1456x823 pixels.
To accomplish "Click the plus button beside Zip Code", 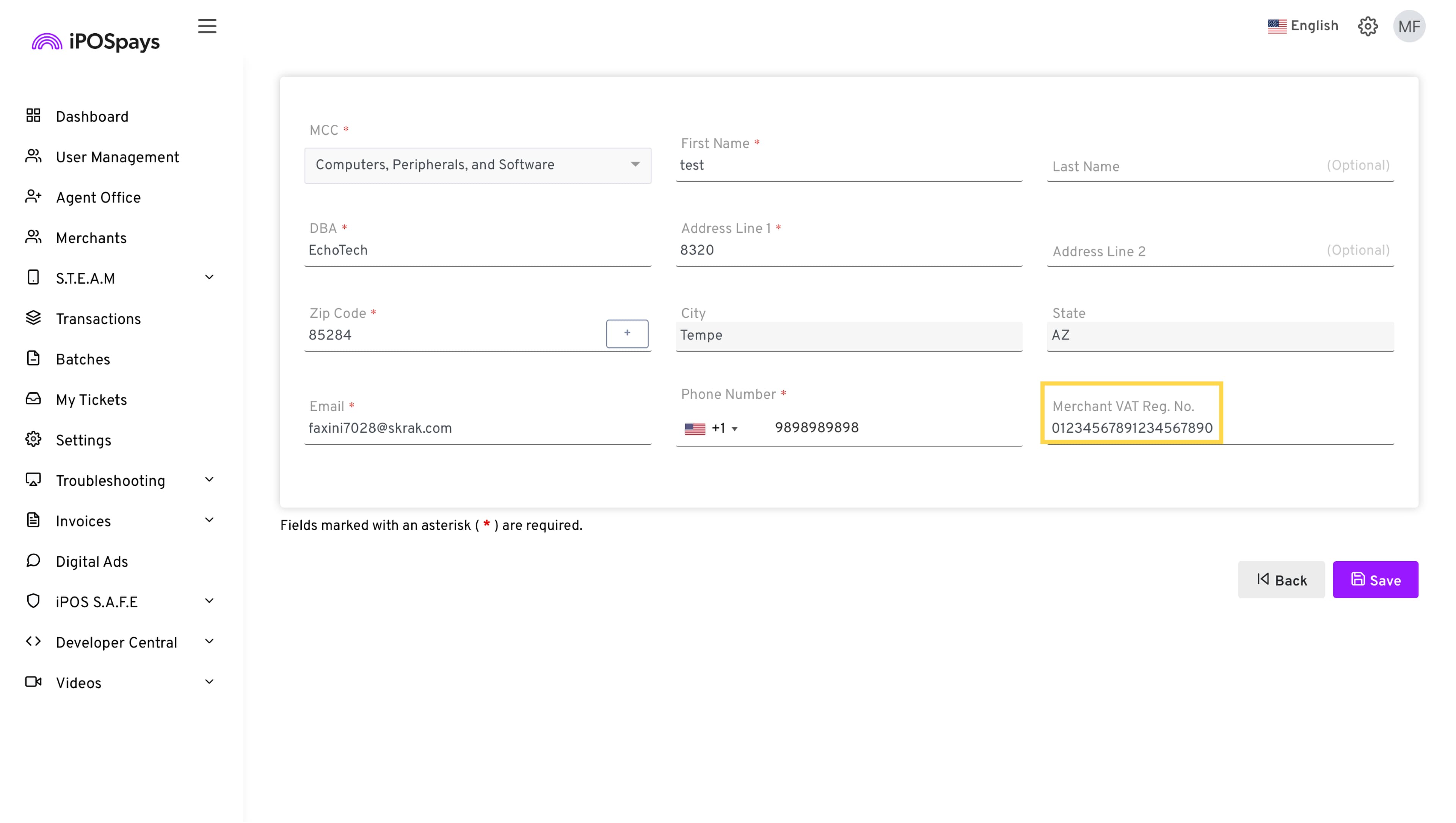I will pos(627,333).
